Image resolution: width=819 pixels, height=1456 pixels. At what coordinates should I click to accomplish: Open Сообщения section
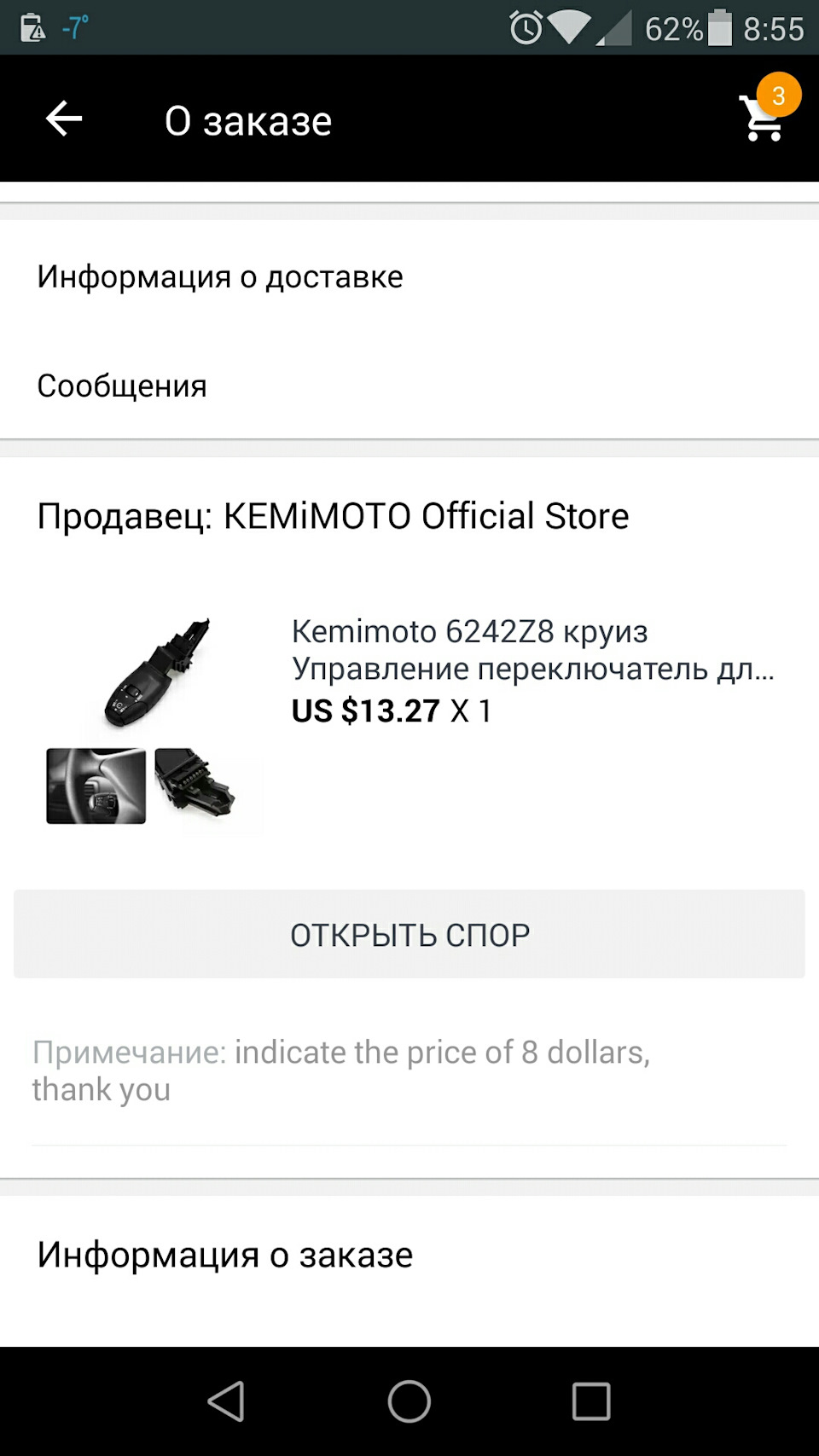click(x=122, y=386)
